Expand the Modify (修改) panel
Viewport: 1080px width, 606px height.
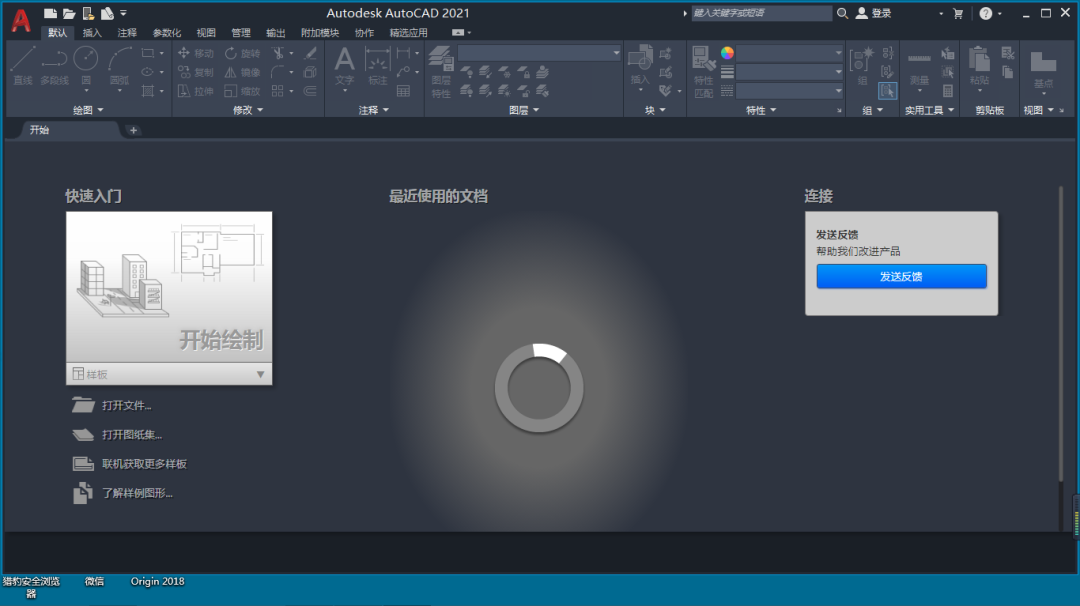(x=248, y=110)
